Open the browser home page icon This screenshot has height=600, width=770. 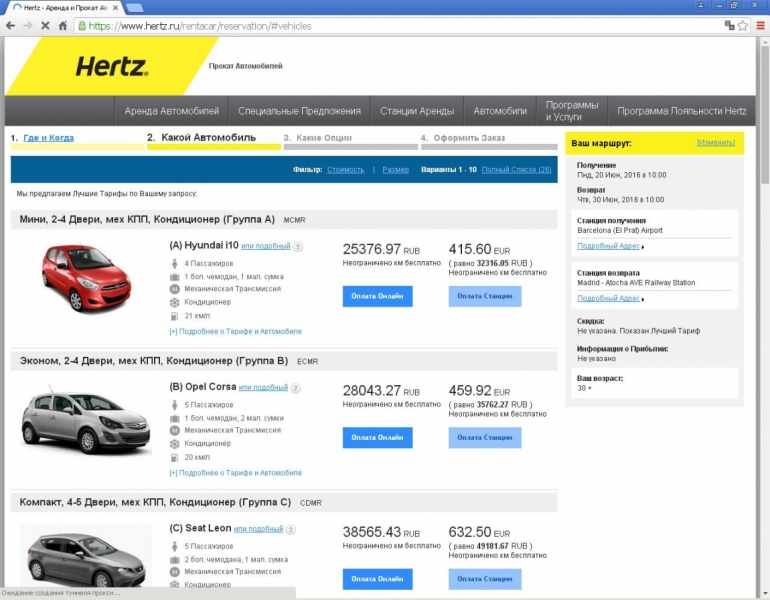coord(62,26)
